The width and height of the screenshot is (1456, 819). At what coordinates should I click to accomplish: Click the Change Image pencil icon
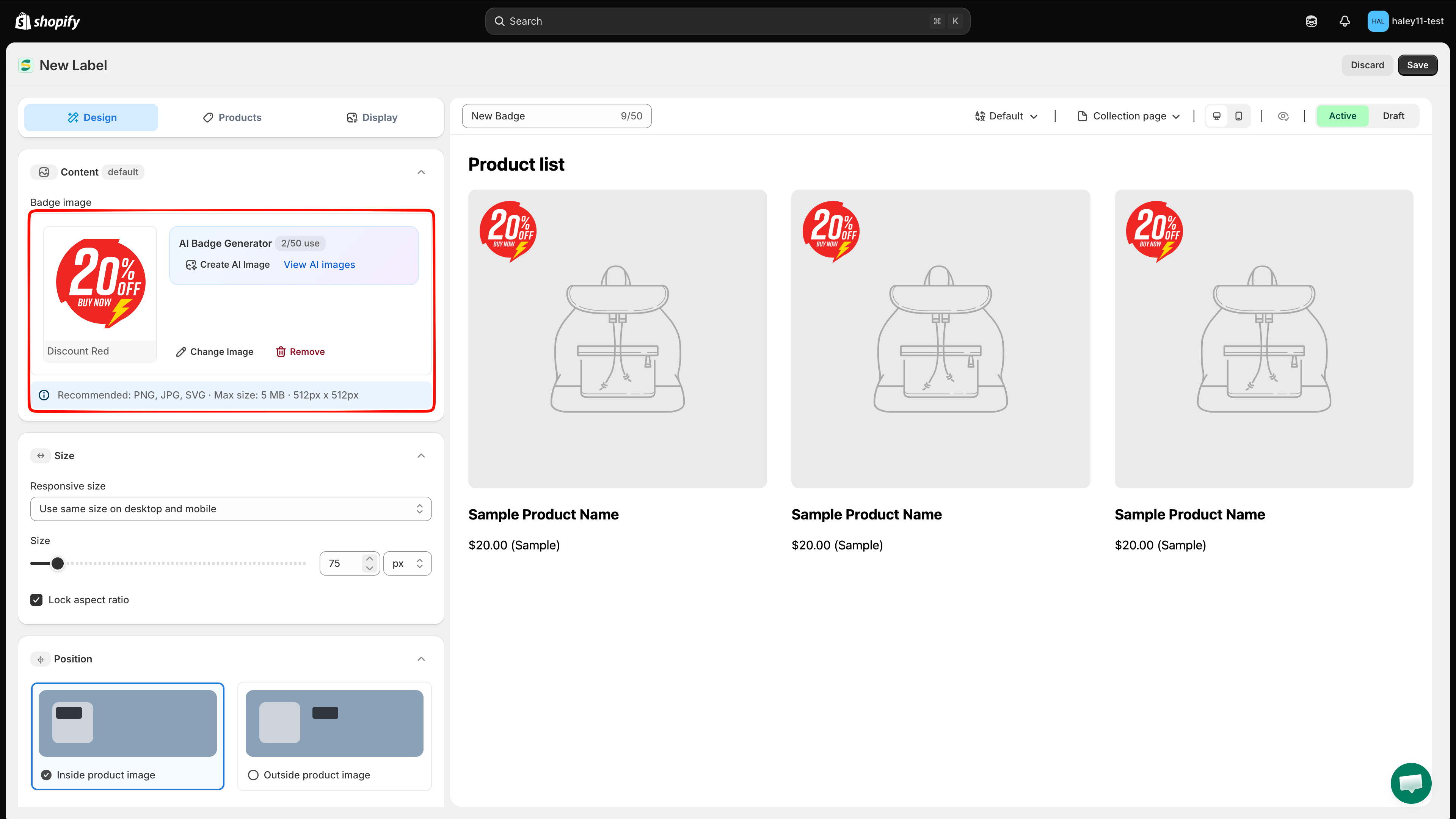(181, 351)
